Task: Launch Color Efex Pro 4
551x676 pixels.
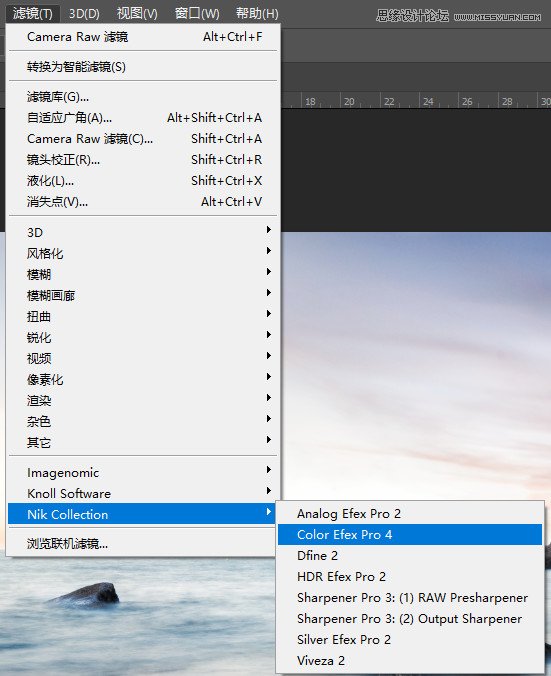Action: (x=410, y=535)
